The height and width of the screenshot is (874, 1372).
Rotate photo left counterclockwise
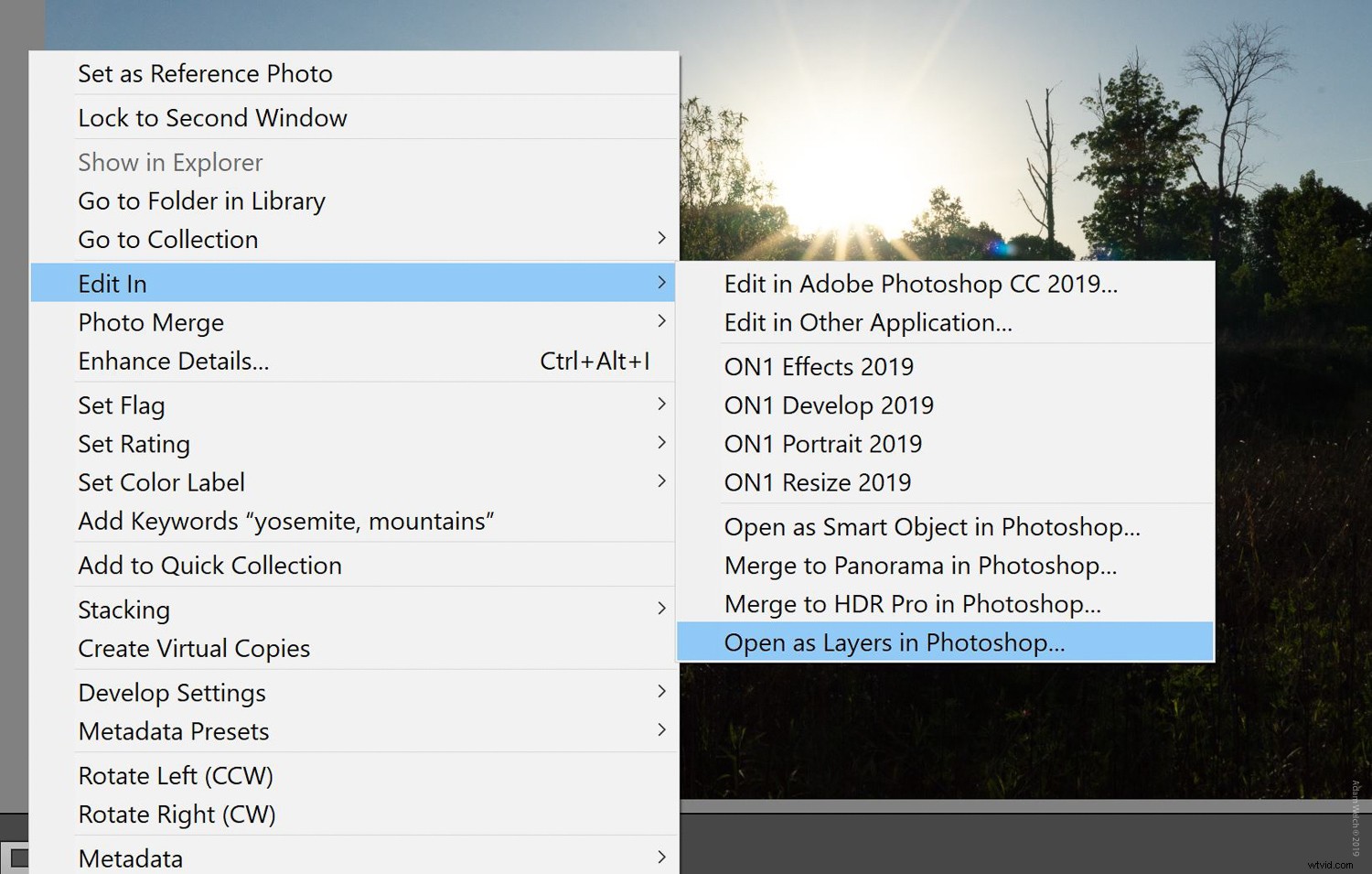pyautogui.click(x=176, y=775)
